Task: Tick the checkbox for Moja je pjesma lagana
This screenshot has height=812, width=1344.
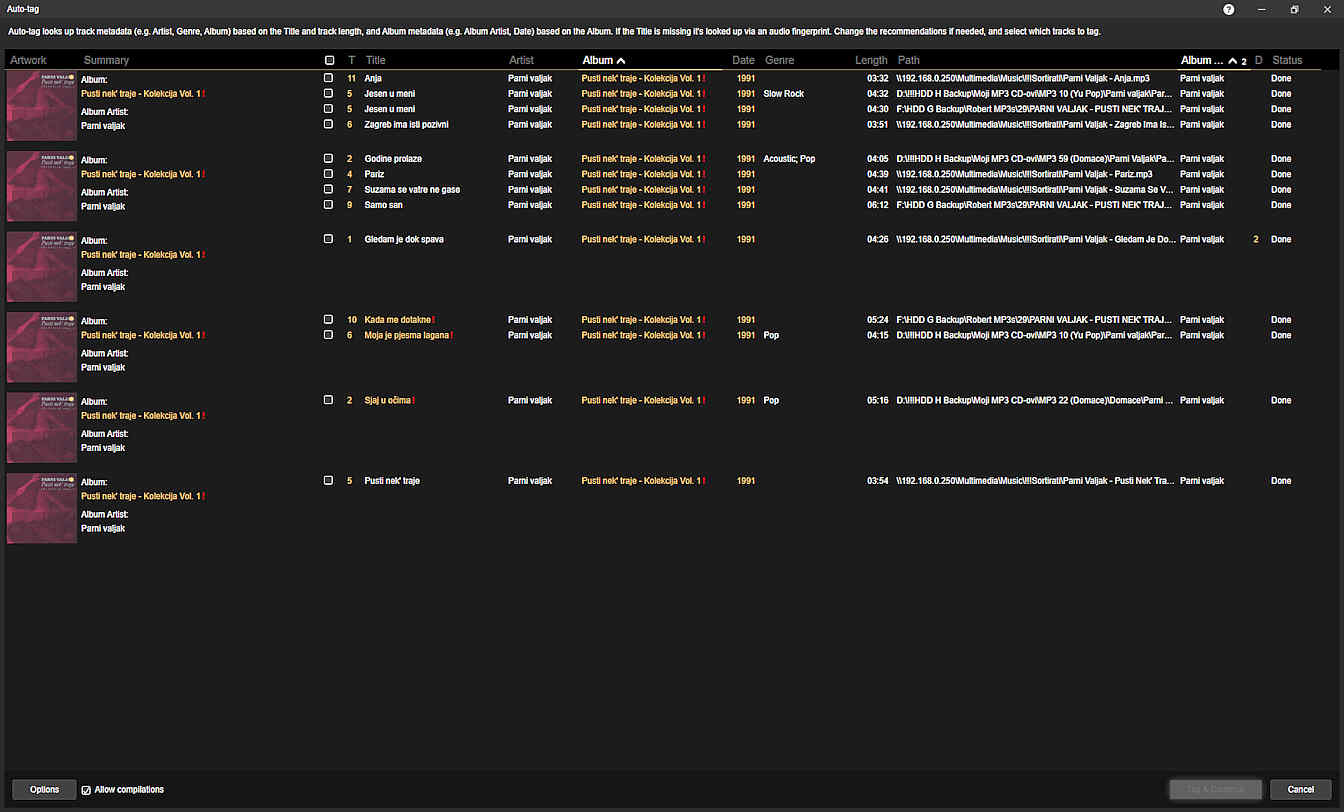Action: point(328,335)
